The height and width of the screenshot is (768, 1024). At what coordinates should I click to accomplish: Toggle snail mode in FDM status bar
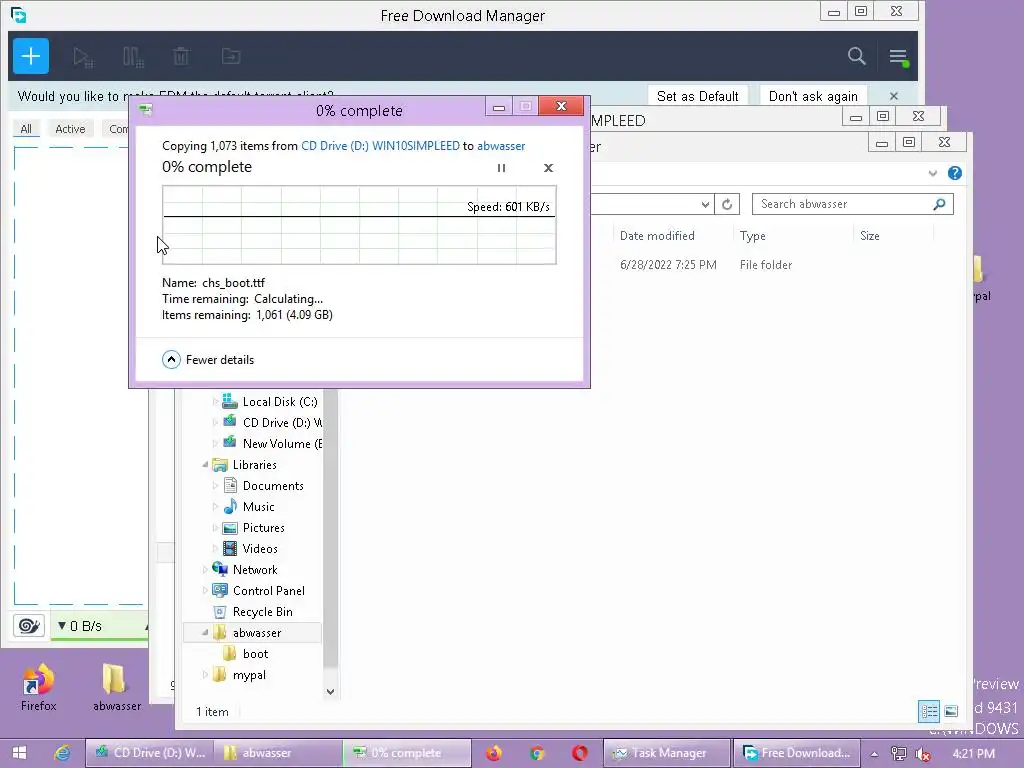29,626
